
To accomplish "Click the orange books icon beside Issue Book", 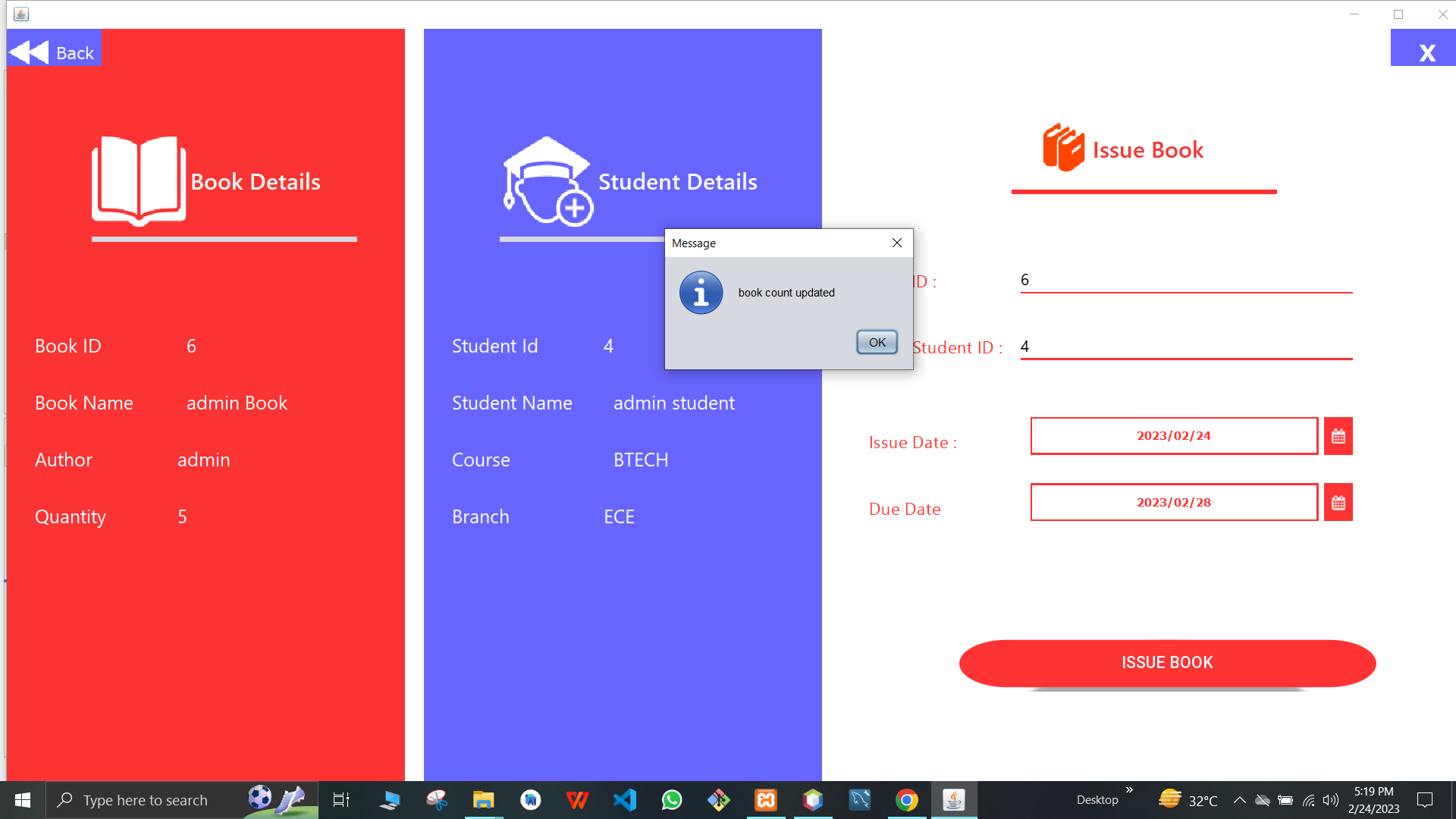I will click(1063, 147).
